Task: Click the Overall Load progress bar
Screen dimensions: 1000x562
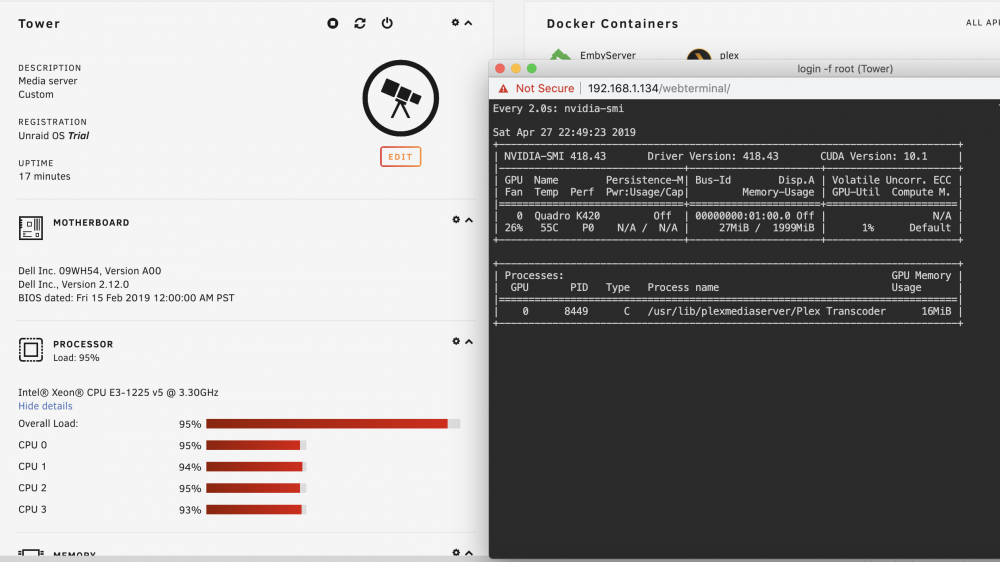Action: pyautogui.click(x=333, y=424)
